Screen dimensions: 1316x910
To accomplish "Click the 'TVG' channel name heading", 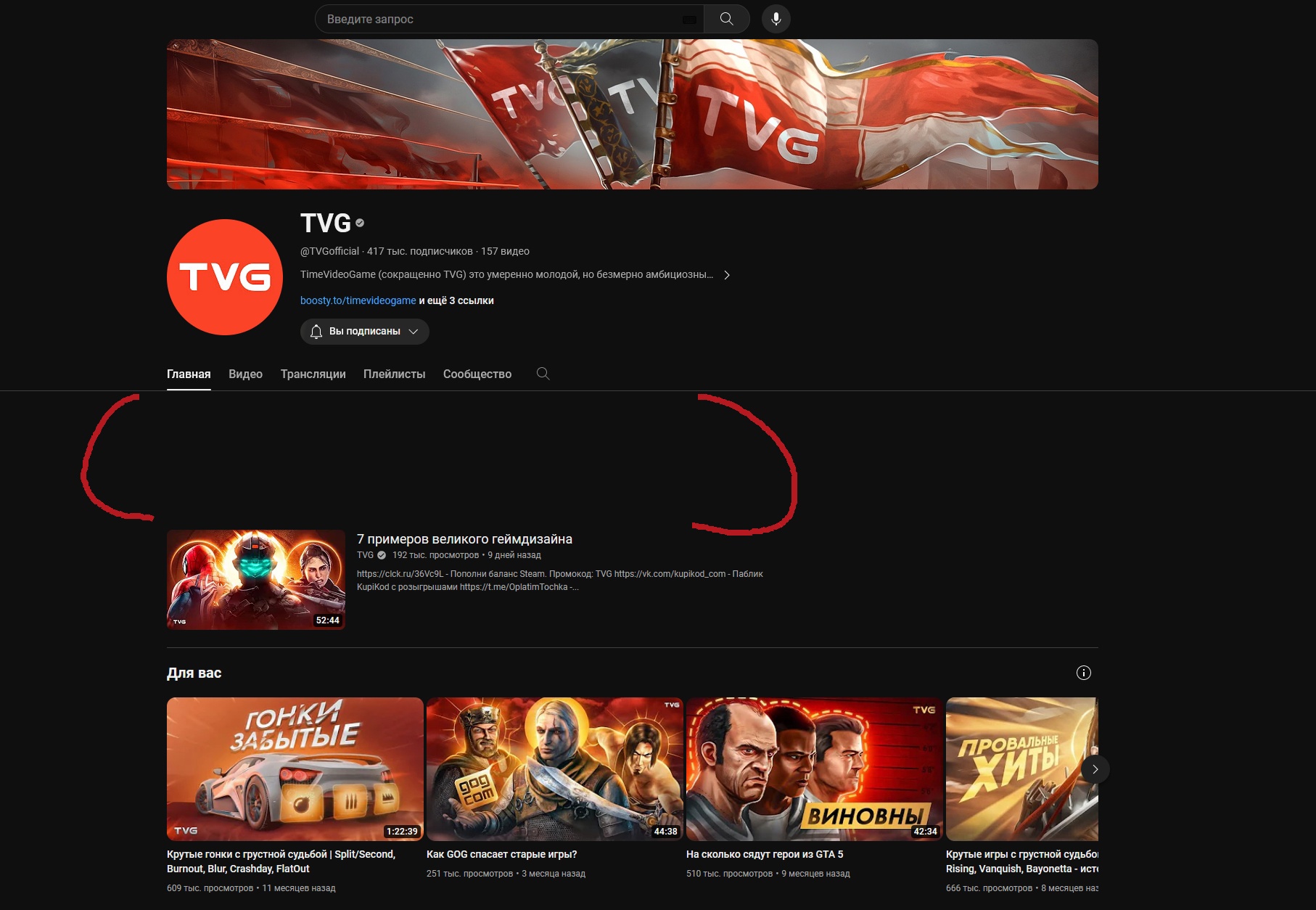I will 326,223.
